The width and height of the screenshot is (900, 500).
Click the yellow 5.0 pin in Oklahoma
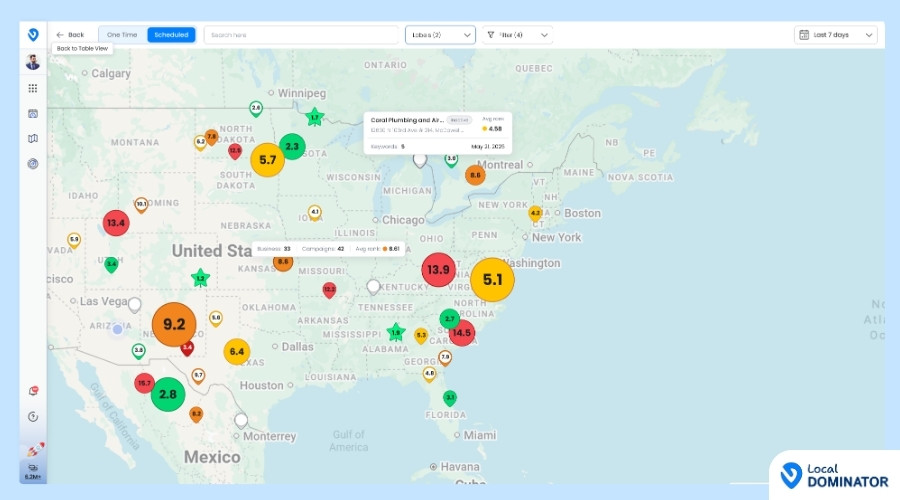[216, 319]
